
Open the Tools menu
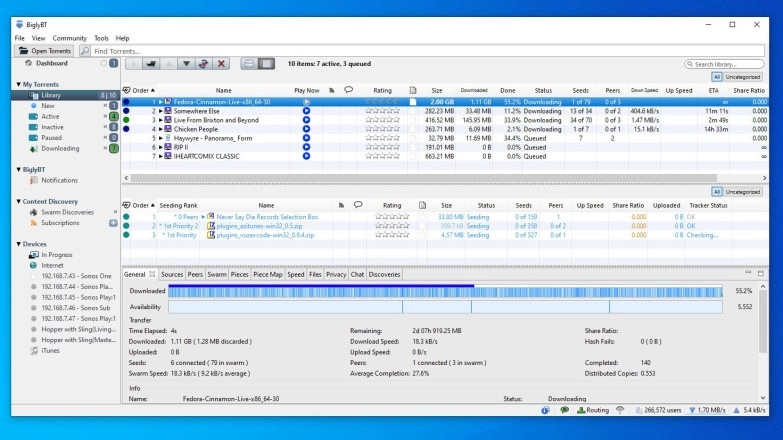coord(101,38)
